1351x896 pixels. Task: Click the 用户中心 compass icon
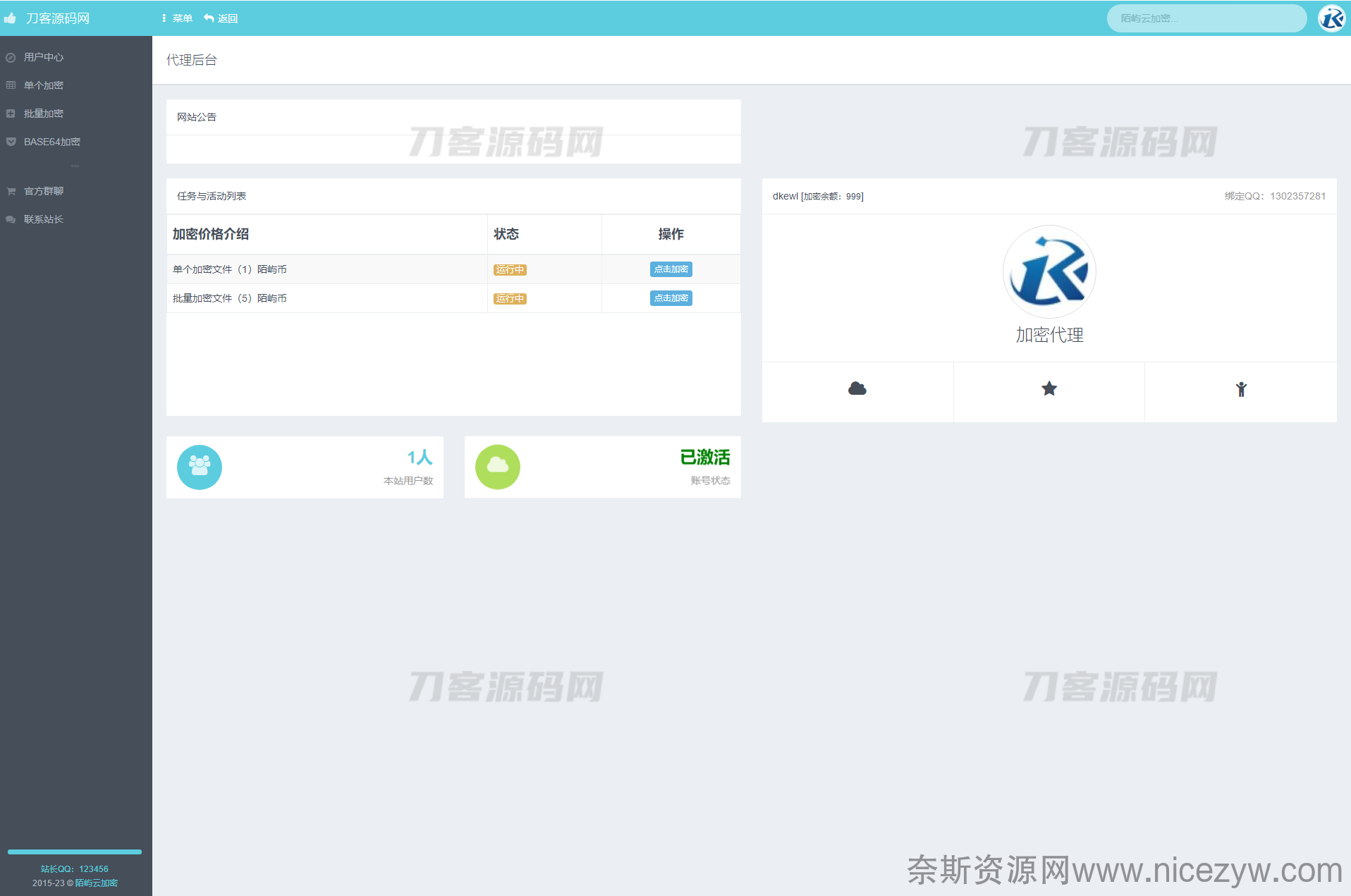coord(11,58)
